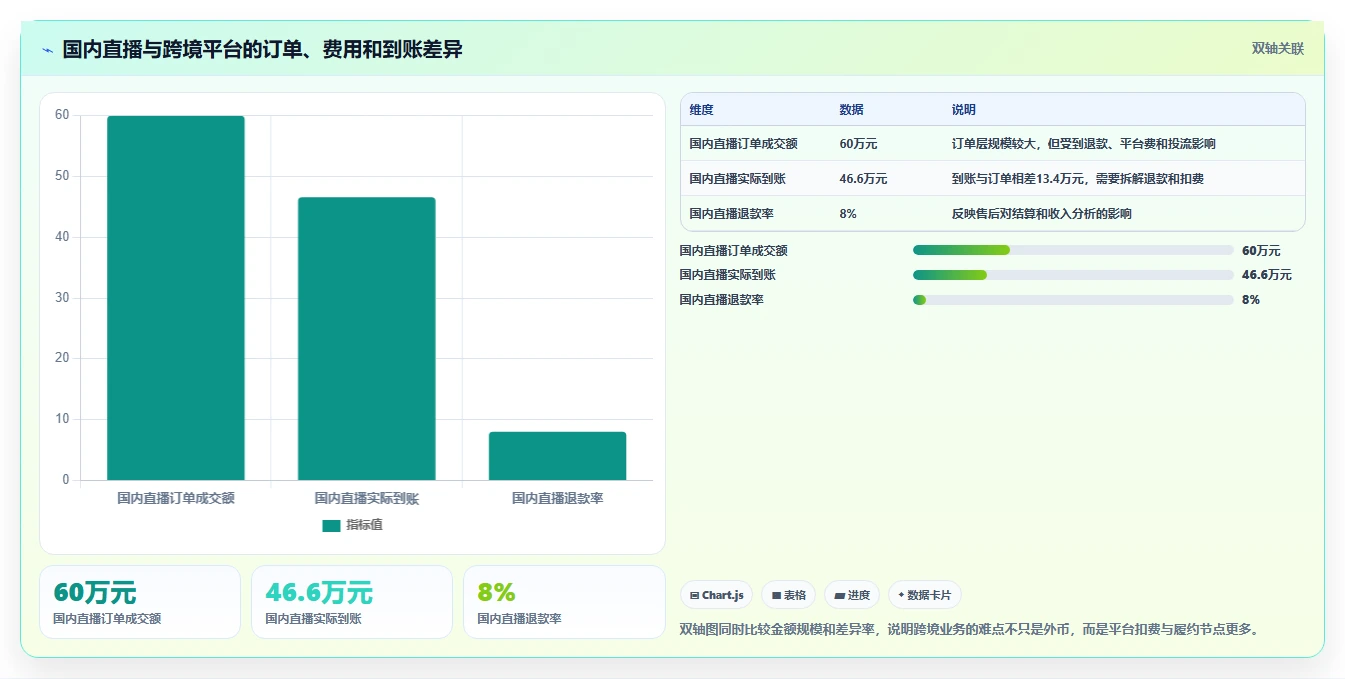
Task: Click description 到账与订单相差13.4万元，需要拆解退款和扣费
Action: pos(1078,179)
